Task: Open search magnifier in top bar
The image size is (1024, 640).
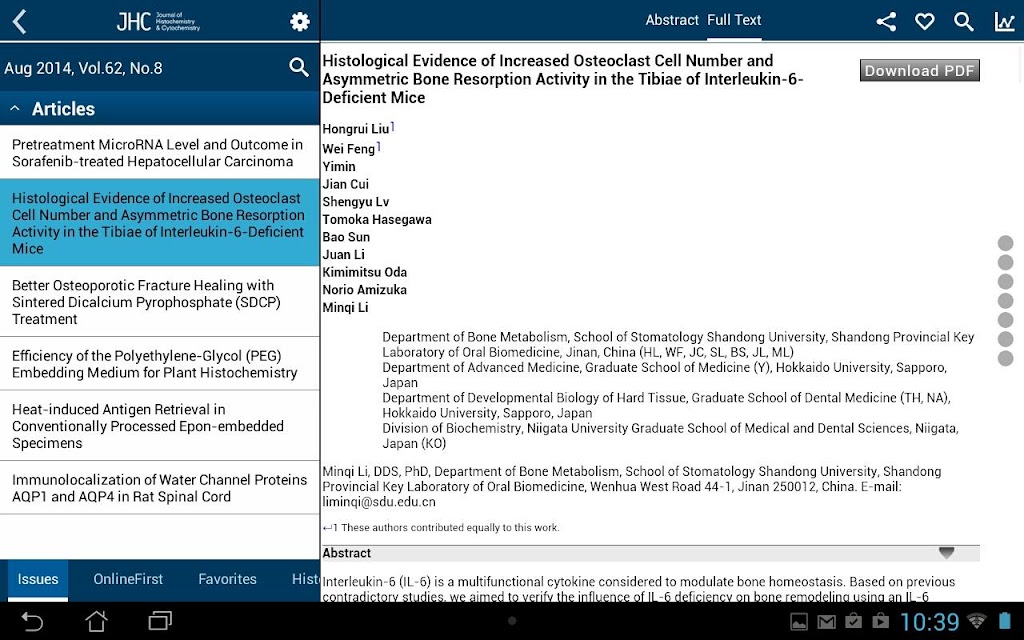Action: pyautogui.click(x=963, y=22)
